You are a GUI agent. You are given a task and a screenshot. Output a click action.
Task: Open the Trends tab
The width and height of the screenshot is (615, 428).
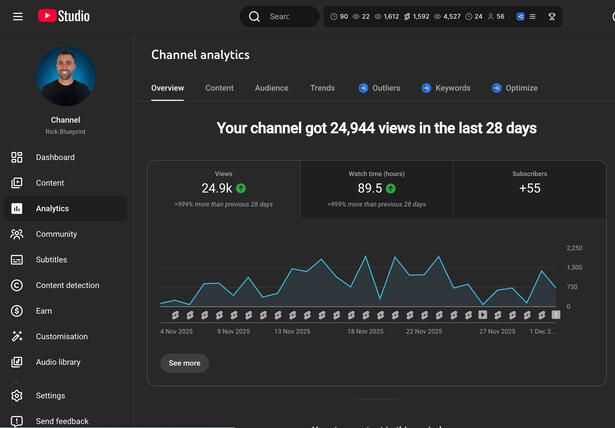pyautogui.click(x=322, y=88)
